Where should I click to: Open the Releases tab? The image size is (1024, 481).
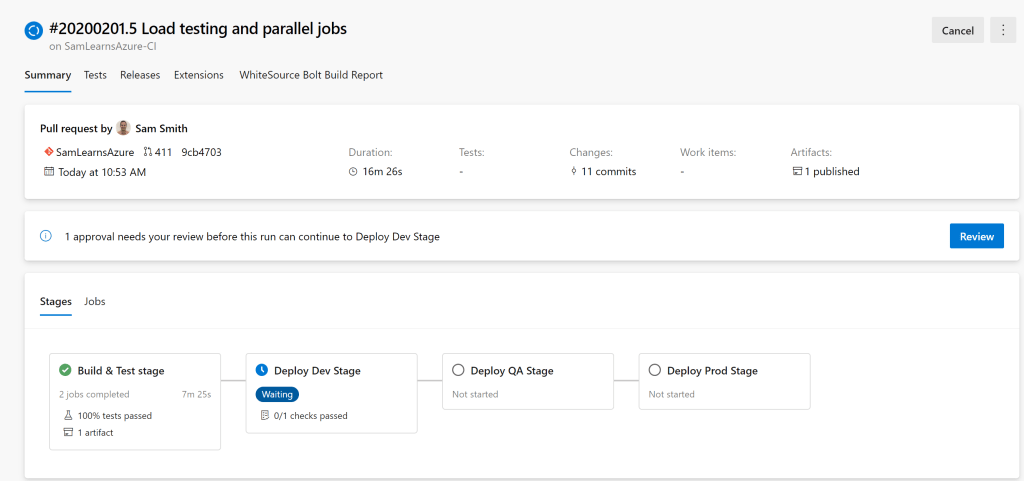tap(140, 75)
